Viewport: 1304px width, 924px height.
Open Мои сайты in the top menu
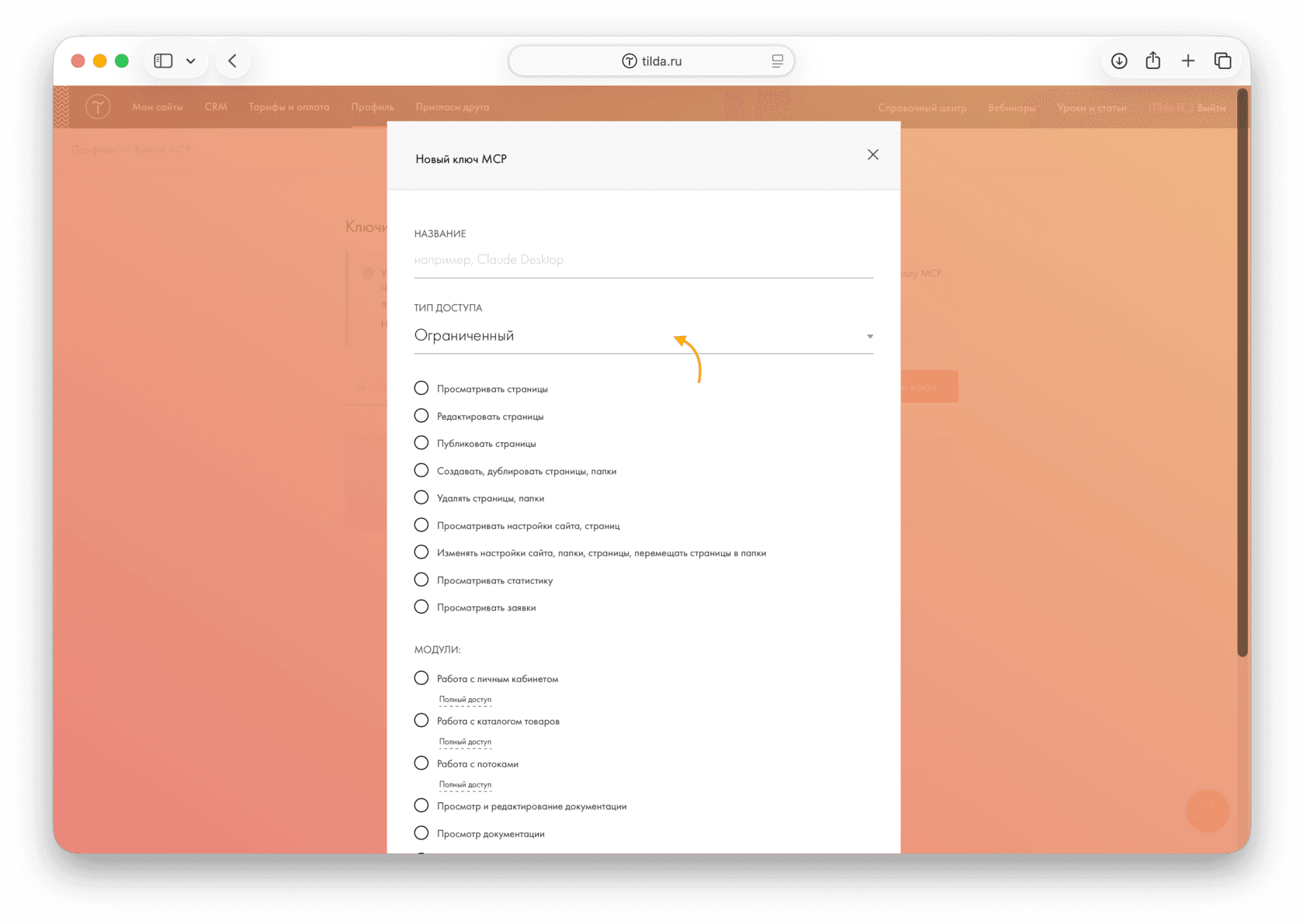click(x=158, y=107)
